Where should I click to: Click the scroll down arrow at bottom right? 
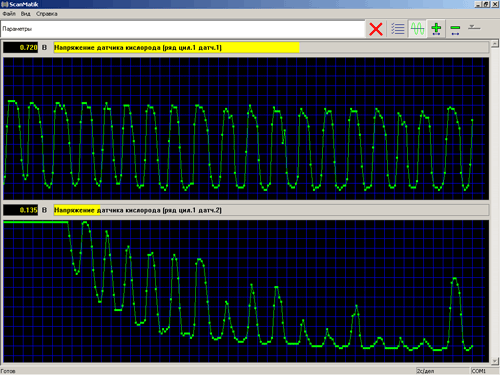pos(495,360)
